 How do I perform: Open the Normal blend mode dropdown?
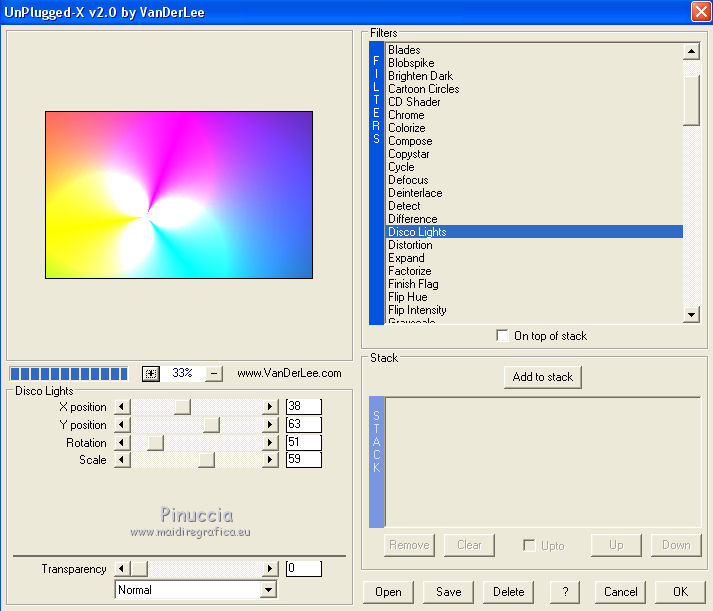(x=269, y=590)
